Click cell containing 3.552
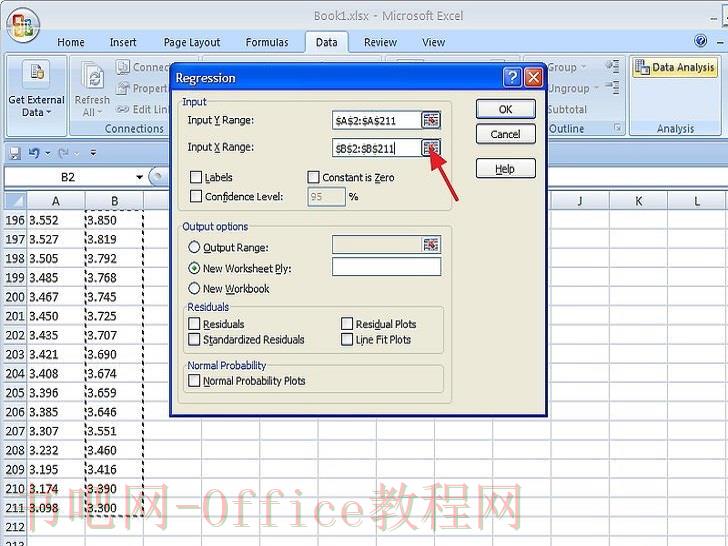728x546 pixels. (x=56, y=220)
